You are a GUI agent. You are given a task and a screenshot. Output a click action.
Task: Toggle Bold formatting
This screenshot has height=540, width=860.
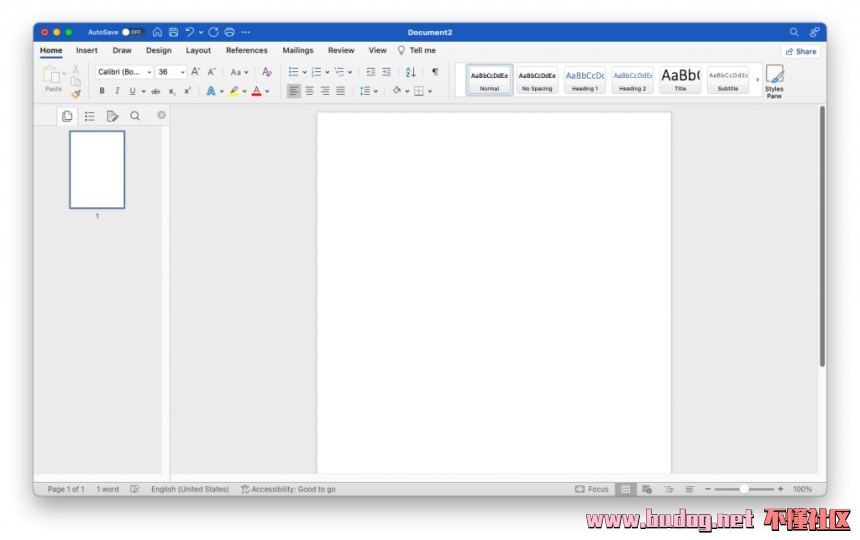point(101,91)
